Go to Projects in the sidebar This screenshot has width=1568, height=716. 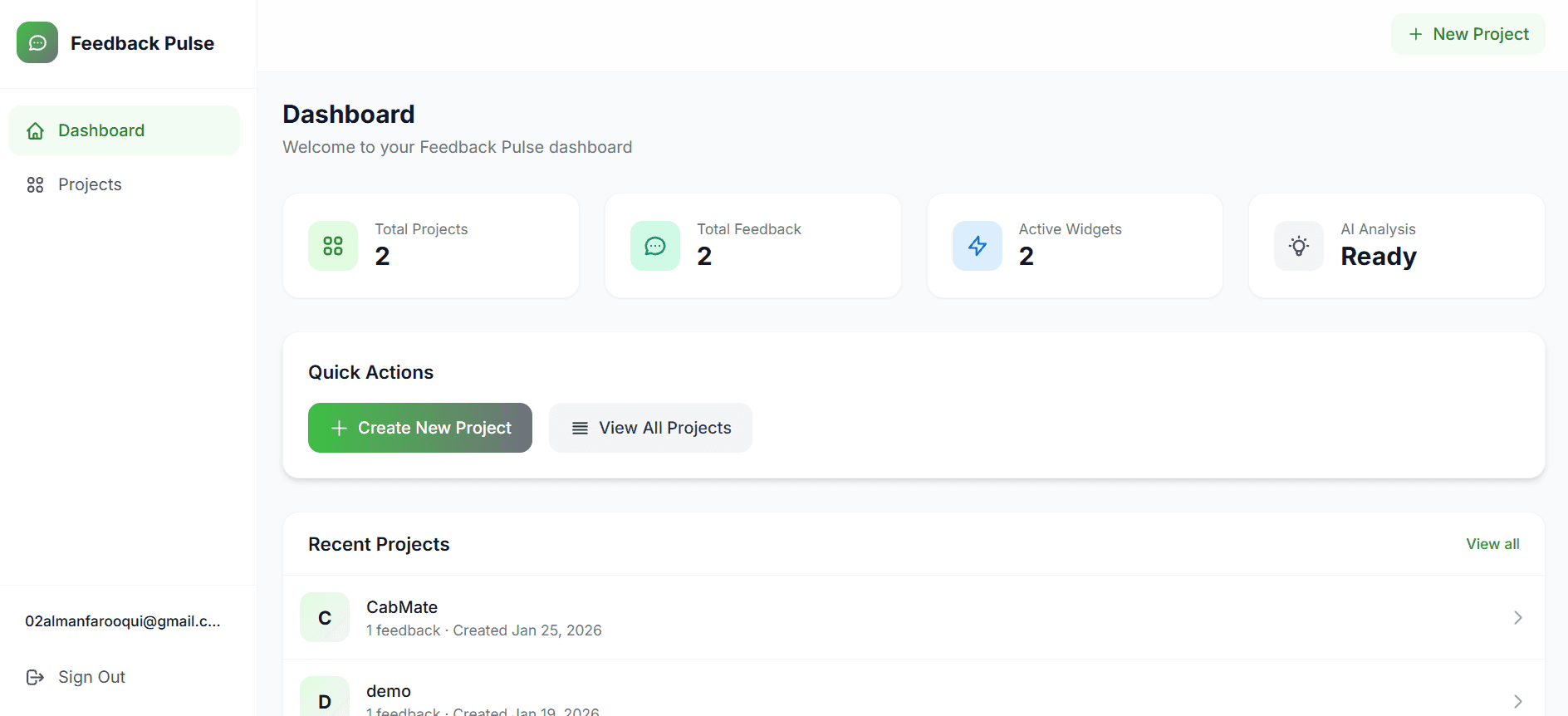pyautogui.click(x=90, y=184)
